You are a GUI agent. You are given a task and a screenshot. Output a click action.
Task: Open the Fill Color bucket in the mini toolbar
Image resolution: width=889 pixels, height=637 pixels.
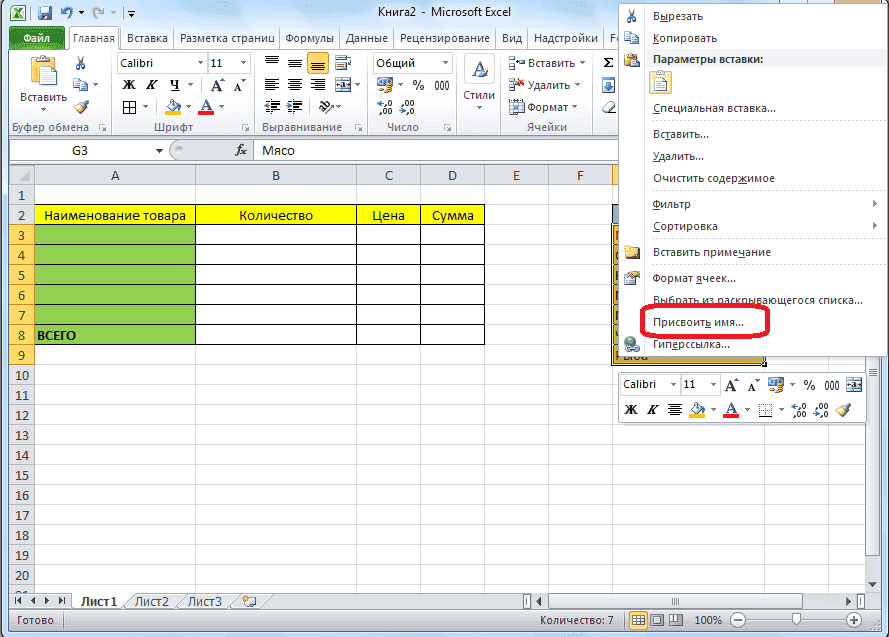(696, 409)
